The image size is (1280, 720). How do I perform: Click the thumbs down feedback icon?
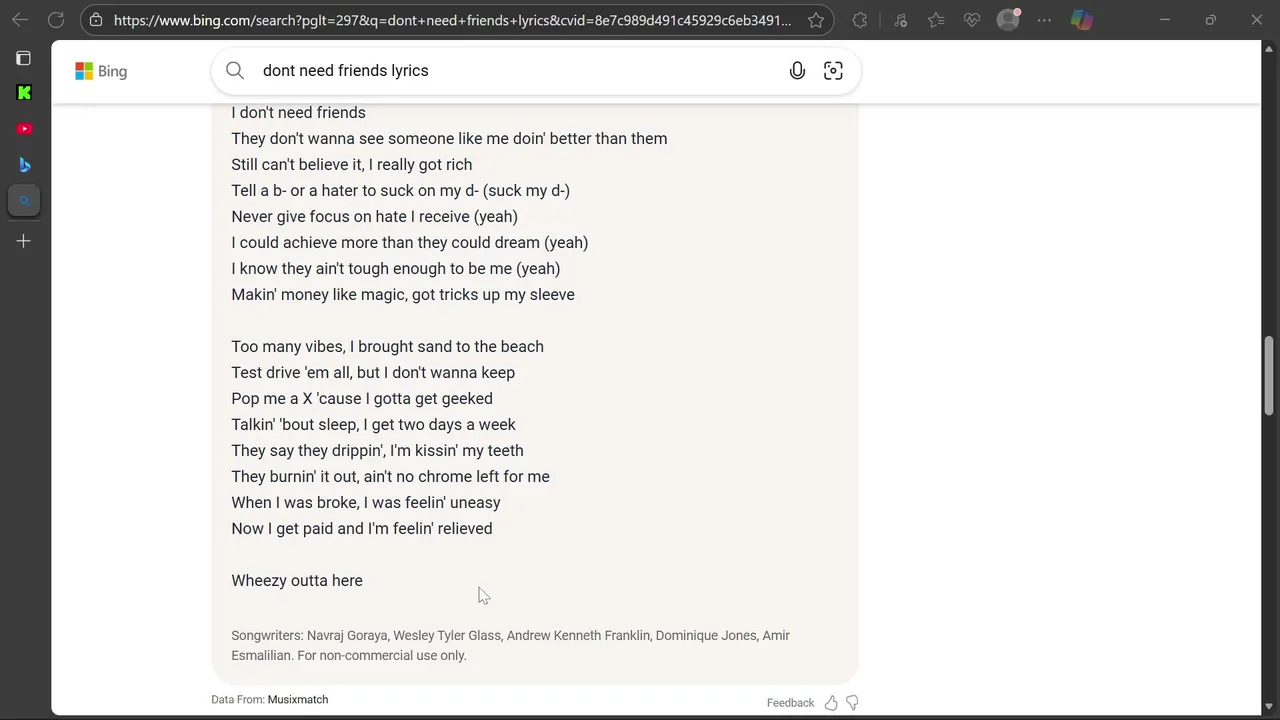pos(852,703)
